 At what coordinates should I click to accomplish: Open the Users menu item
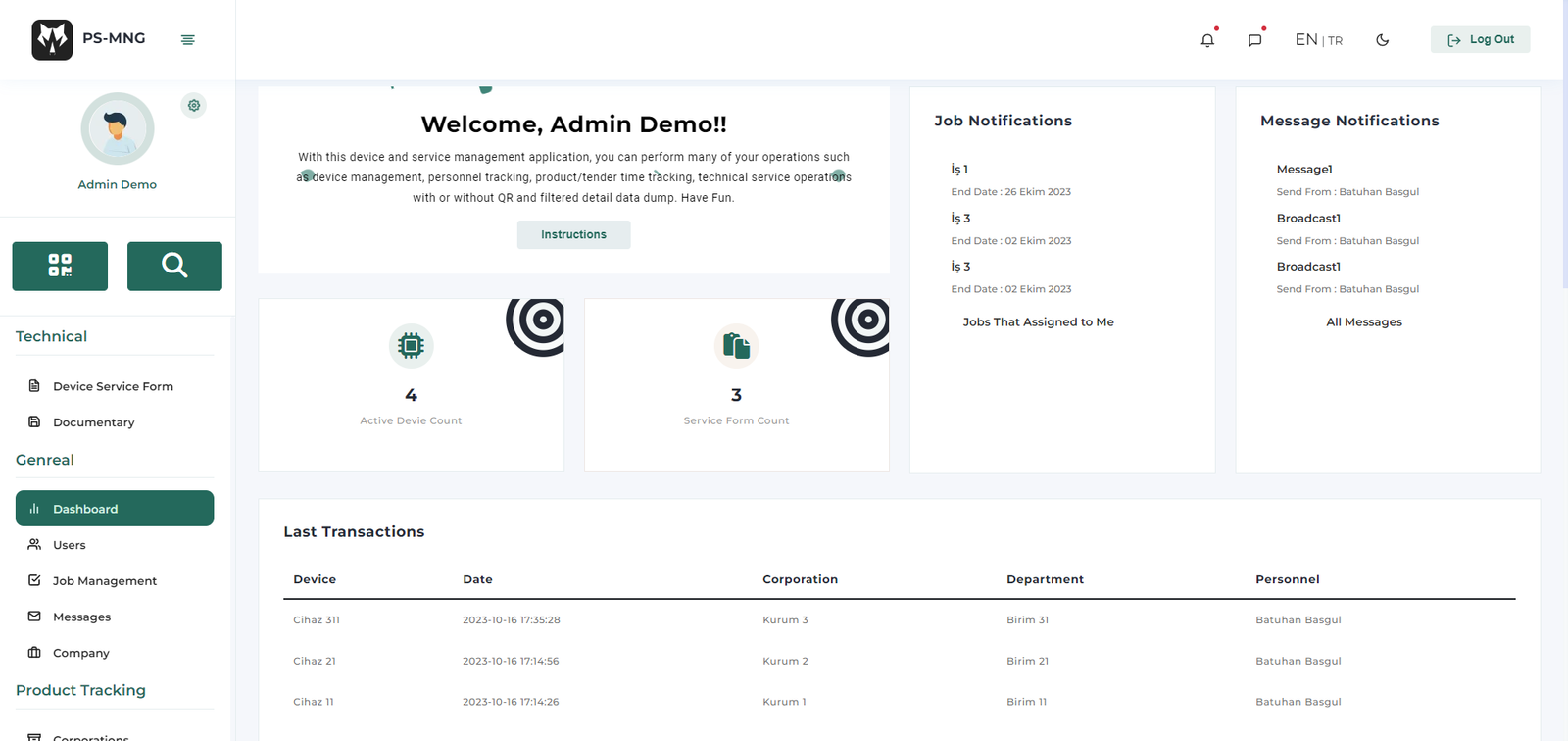[69, 545]
